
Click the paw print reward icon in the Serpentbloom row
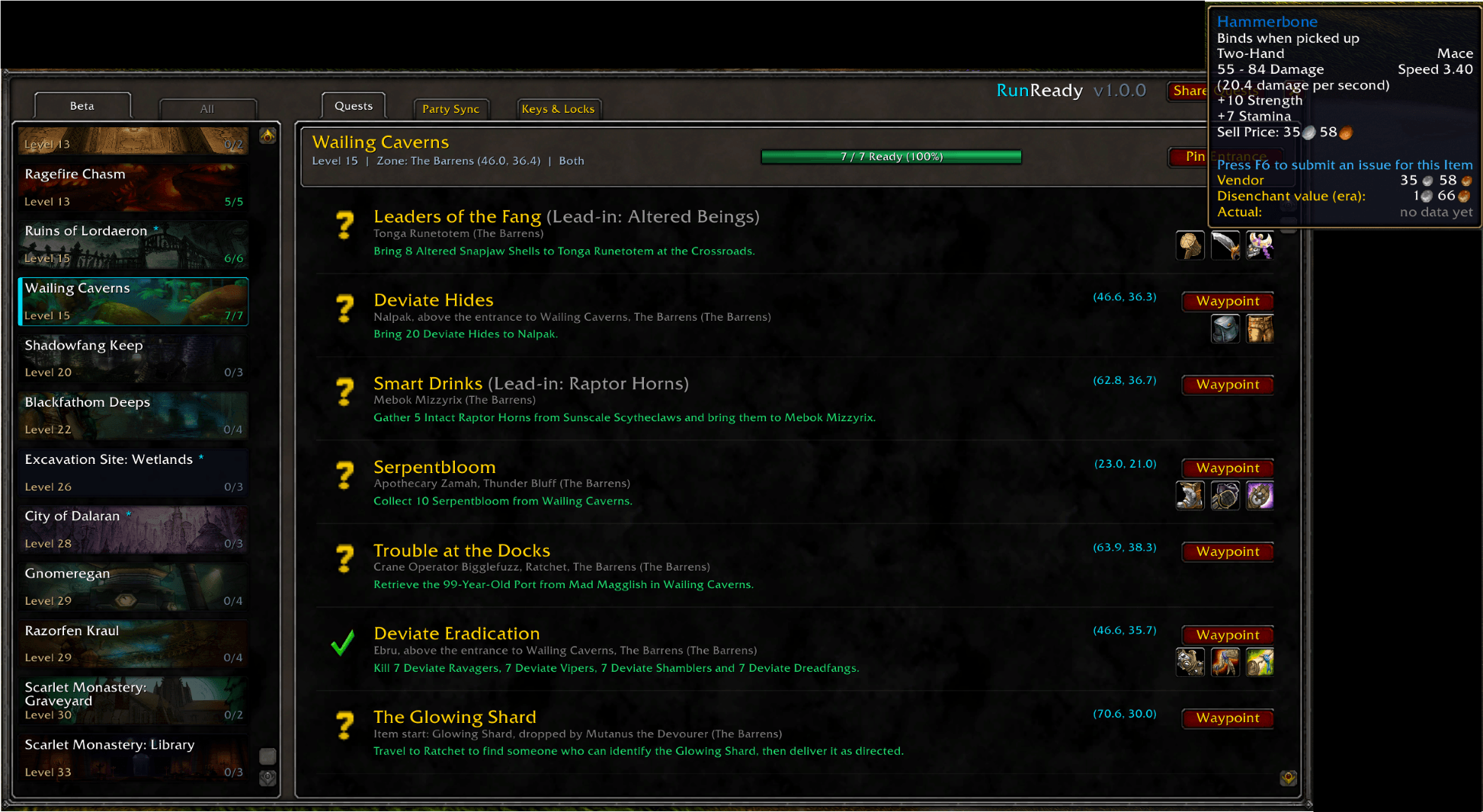tap(1260, 496)
